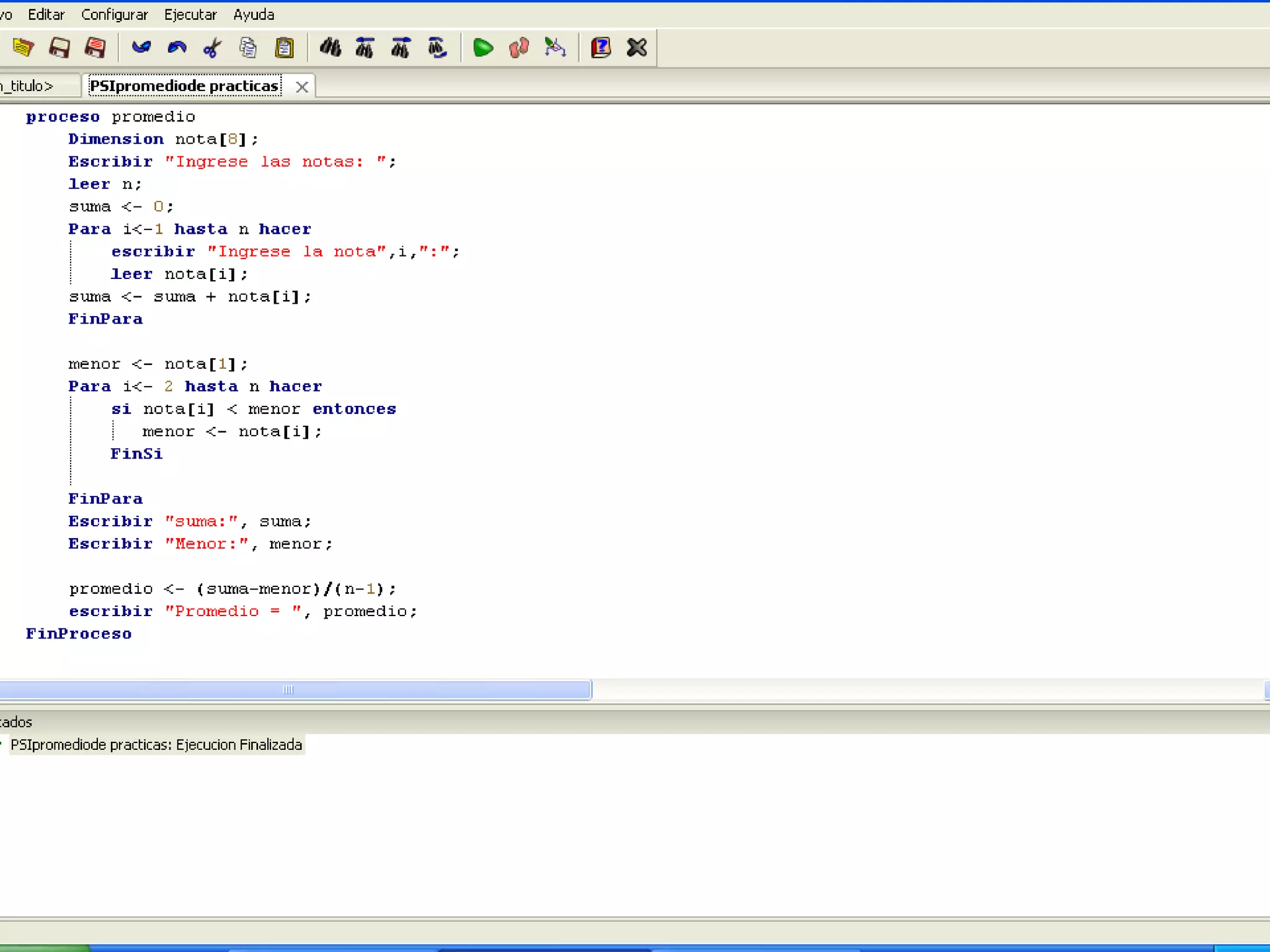This screenshot has height=952, width=1270.
Task: Open Find with the binoculars icon
Action: tap(330, 48)
